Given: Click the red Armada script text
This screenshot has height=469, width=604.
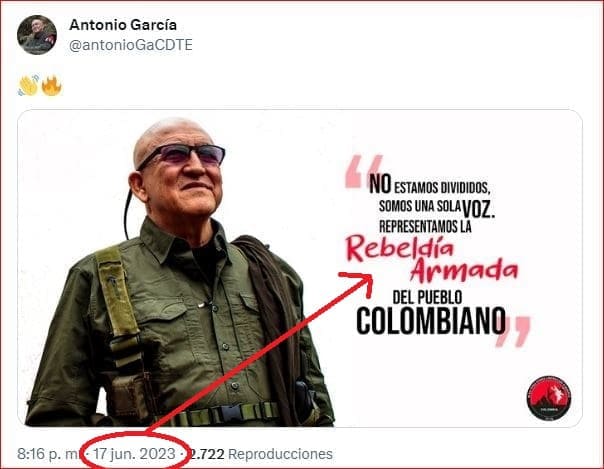Looking at the screenshot, I should tap(465, 270).
